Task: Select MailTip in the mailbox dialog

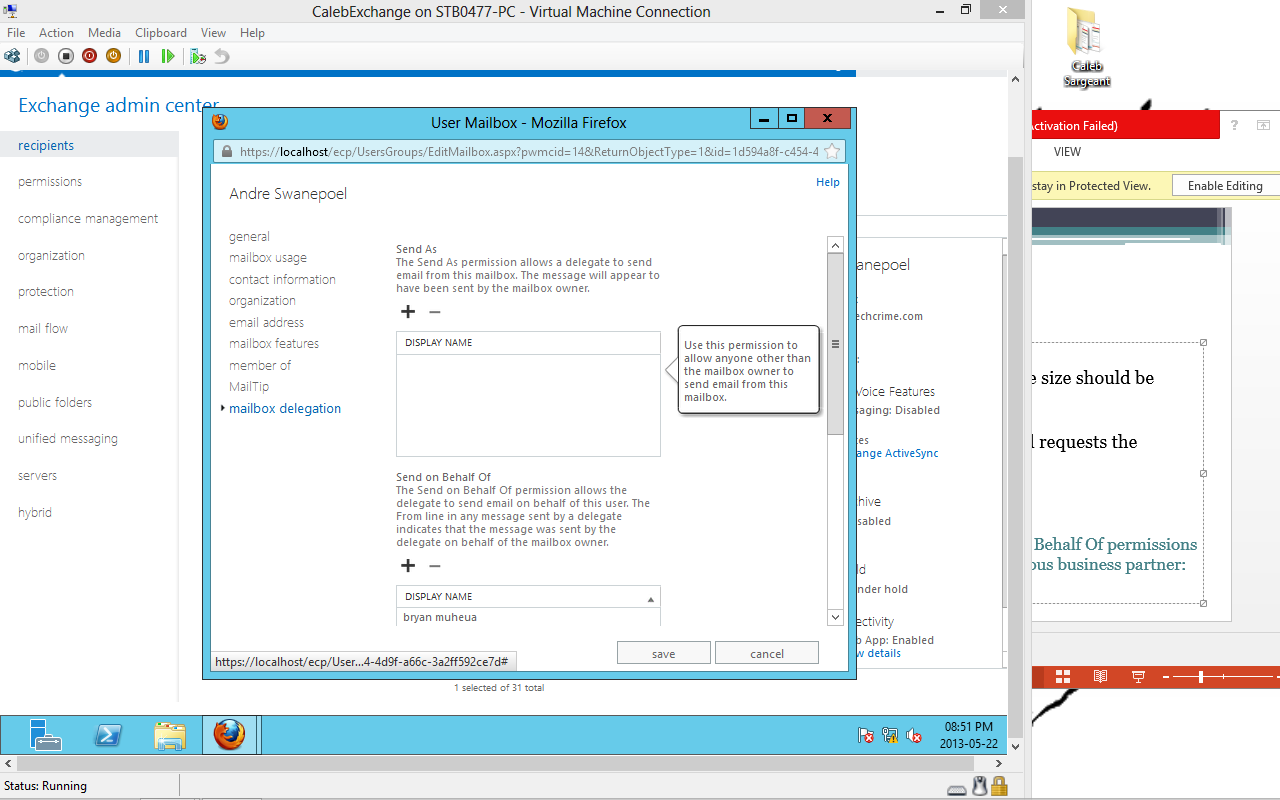Action: click(249, 387)
